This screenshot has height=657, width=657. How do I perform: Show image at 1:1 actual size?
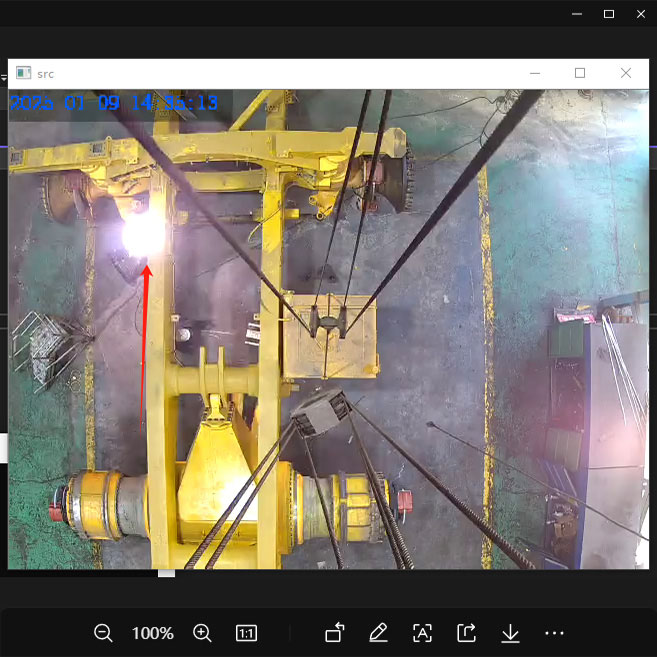point(246,633)
